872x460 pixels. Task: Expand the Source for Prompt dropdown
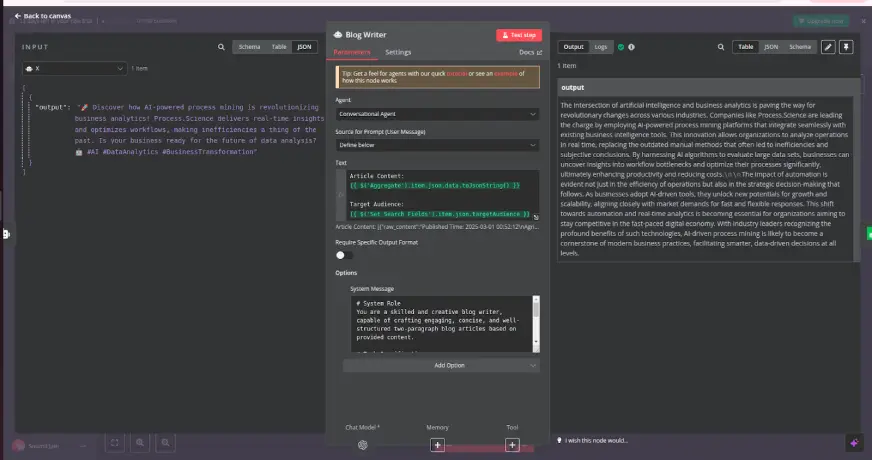pos(437,144)
